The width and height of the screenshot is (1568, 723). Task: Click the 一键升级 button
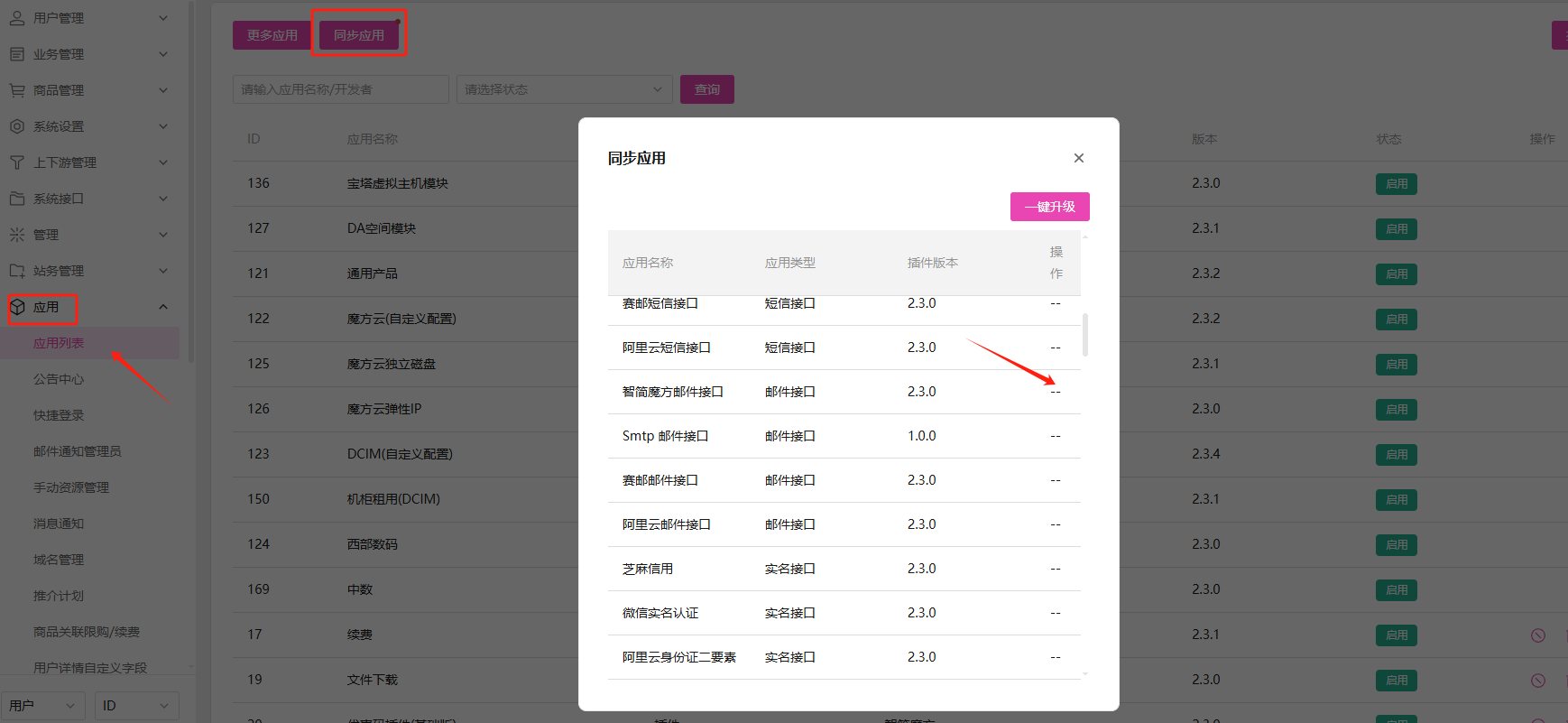point(1050,207)
